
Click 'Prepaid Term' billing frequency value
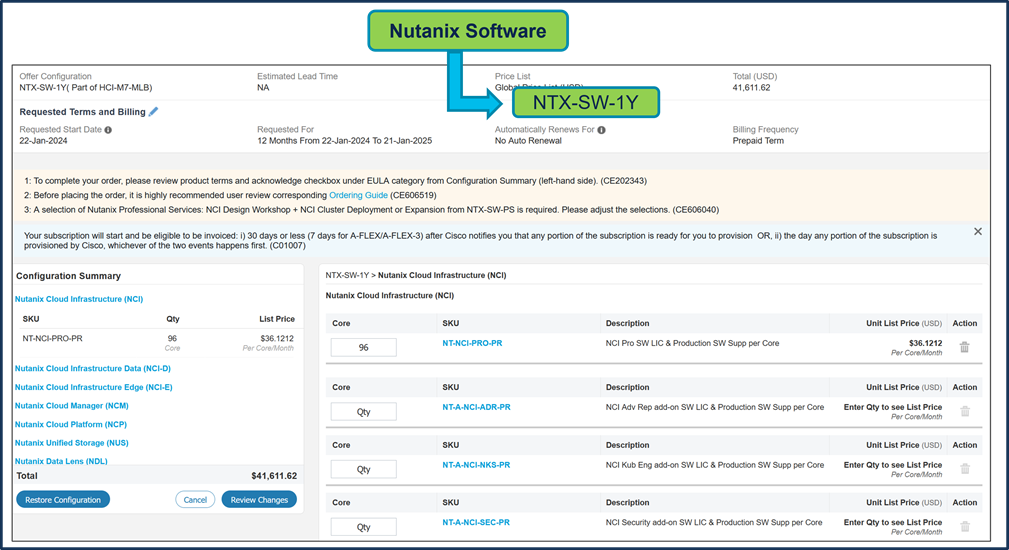[758, 141]
